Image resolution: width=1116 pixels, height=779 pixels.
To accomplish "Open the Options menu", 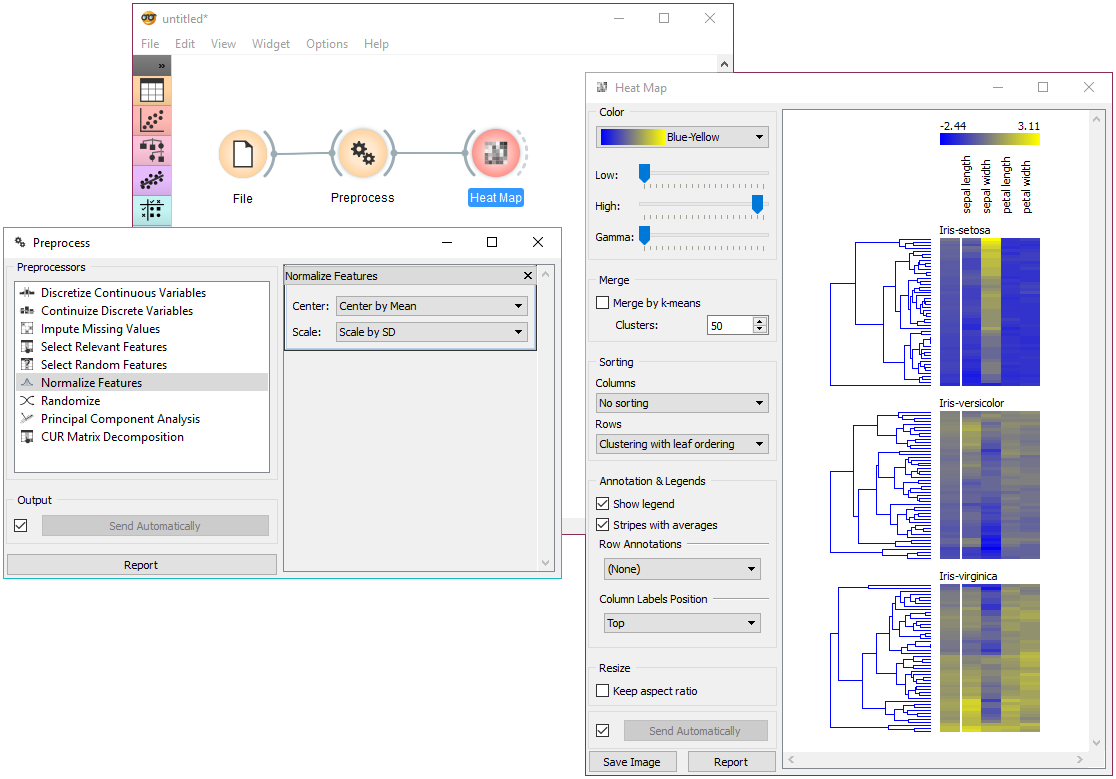I will [327, 44].
